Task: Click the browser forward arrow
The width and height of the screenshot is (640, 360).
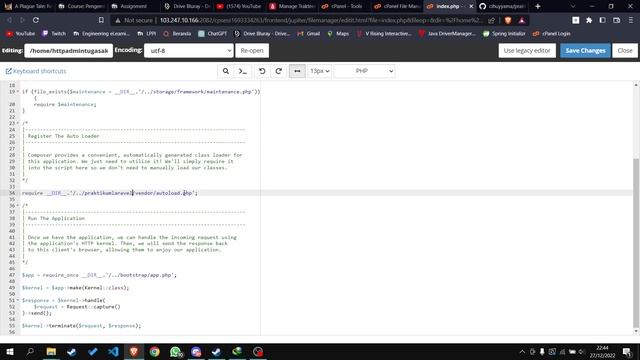Action: click(x=22, y=20)
